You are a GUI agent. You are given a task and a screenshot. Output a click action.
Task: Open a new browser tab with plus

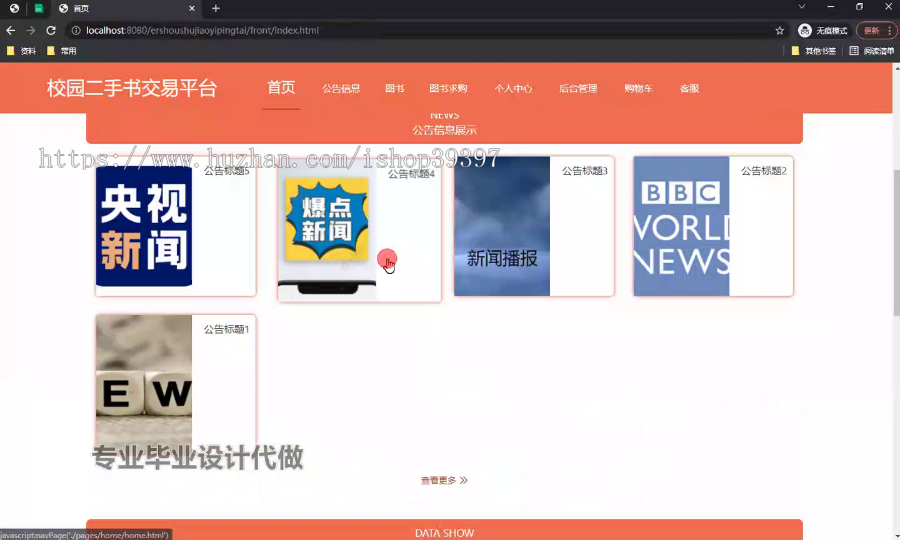(216, 8)
